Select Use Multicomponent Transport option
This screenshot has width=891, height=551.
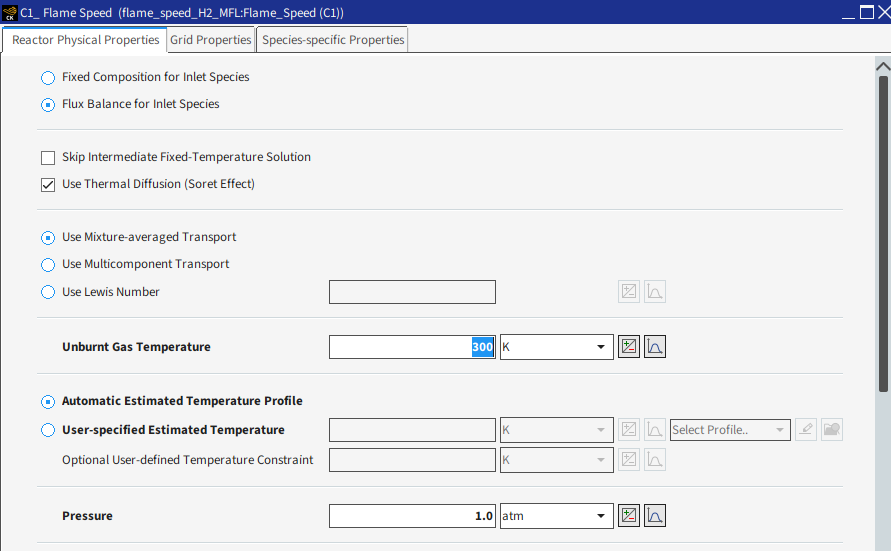48,265
